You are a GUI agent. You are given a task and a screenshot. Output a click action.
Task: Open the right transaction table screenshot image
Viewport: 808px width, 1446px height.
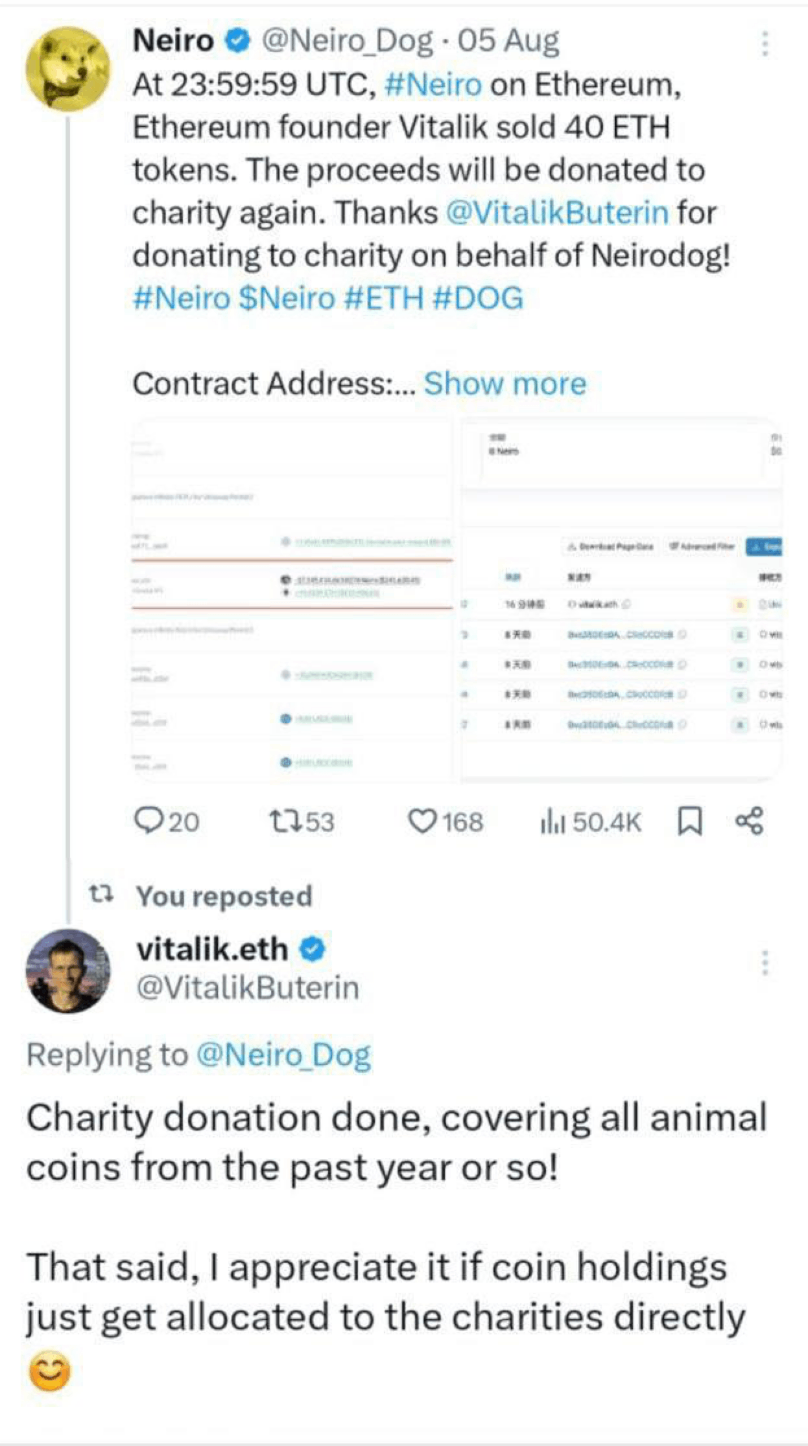pos(620,598)
